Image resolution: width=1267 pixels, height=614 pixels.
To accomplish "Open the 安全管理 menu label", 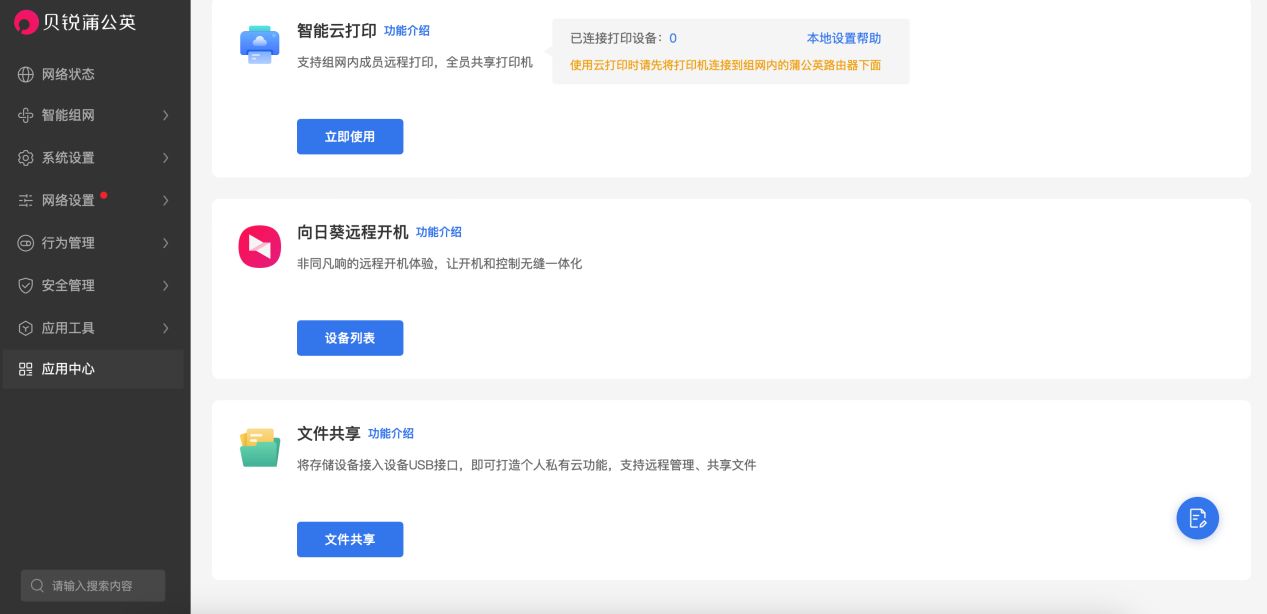I will (x=68, y=285).
